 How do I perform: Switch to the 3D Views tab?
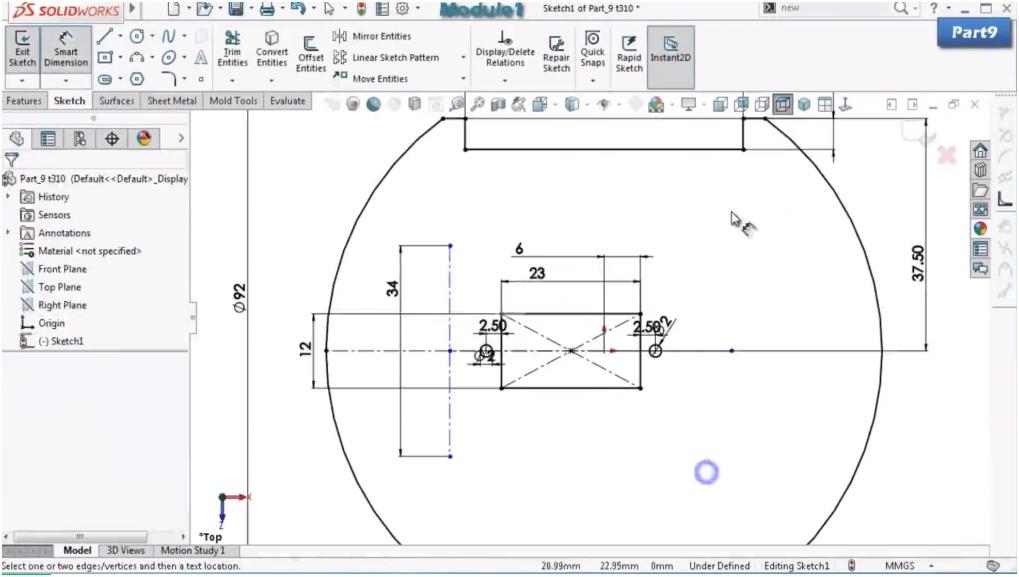(125, 550)
